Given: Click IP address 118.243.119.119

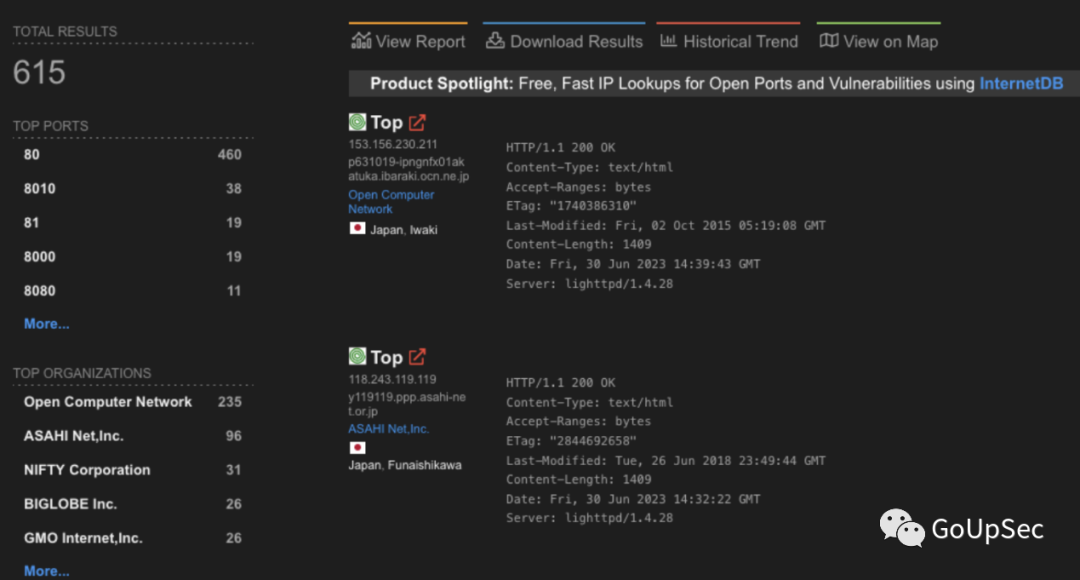Looking at the screenshot, I should pos(392,379).
